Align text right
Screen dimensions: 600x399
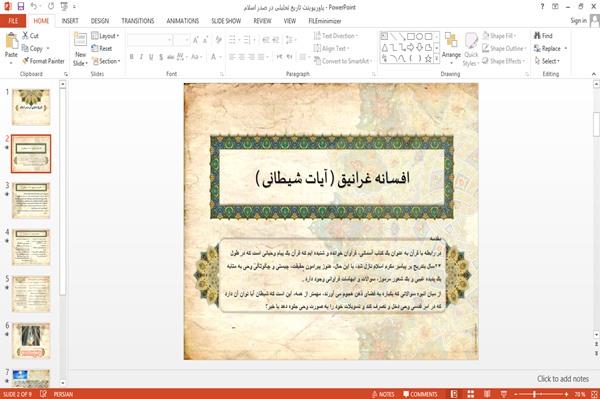pyautogui.click(x=251, y=57)
